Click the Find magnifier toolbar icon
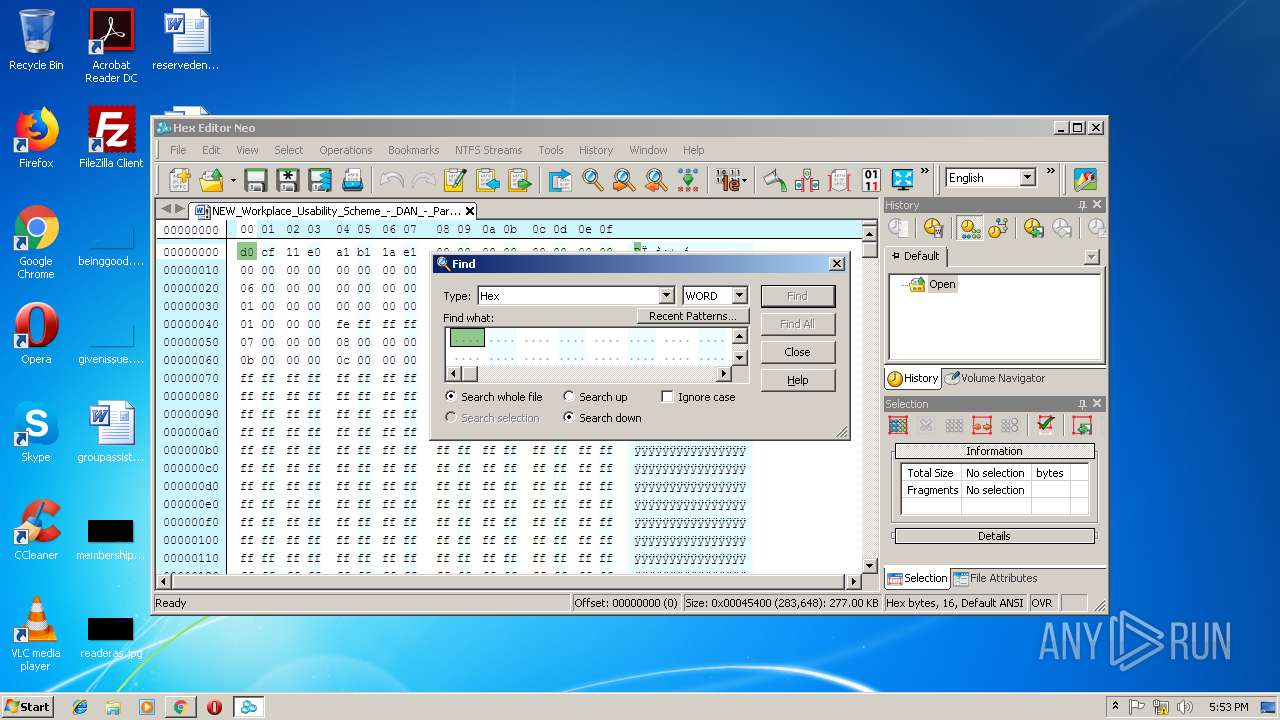The image size is (1280, 720). click(x=593, y=180)
